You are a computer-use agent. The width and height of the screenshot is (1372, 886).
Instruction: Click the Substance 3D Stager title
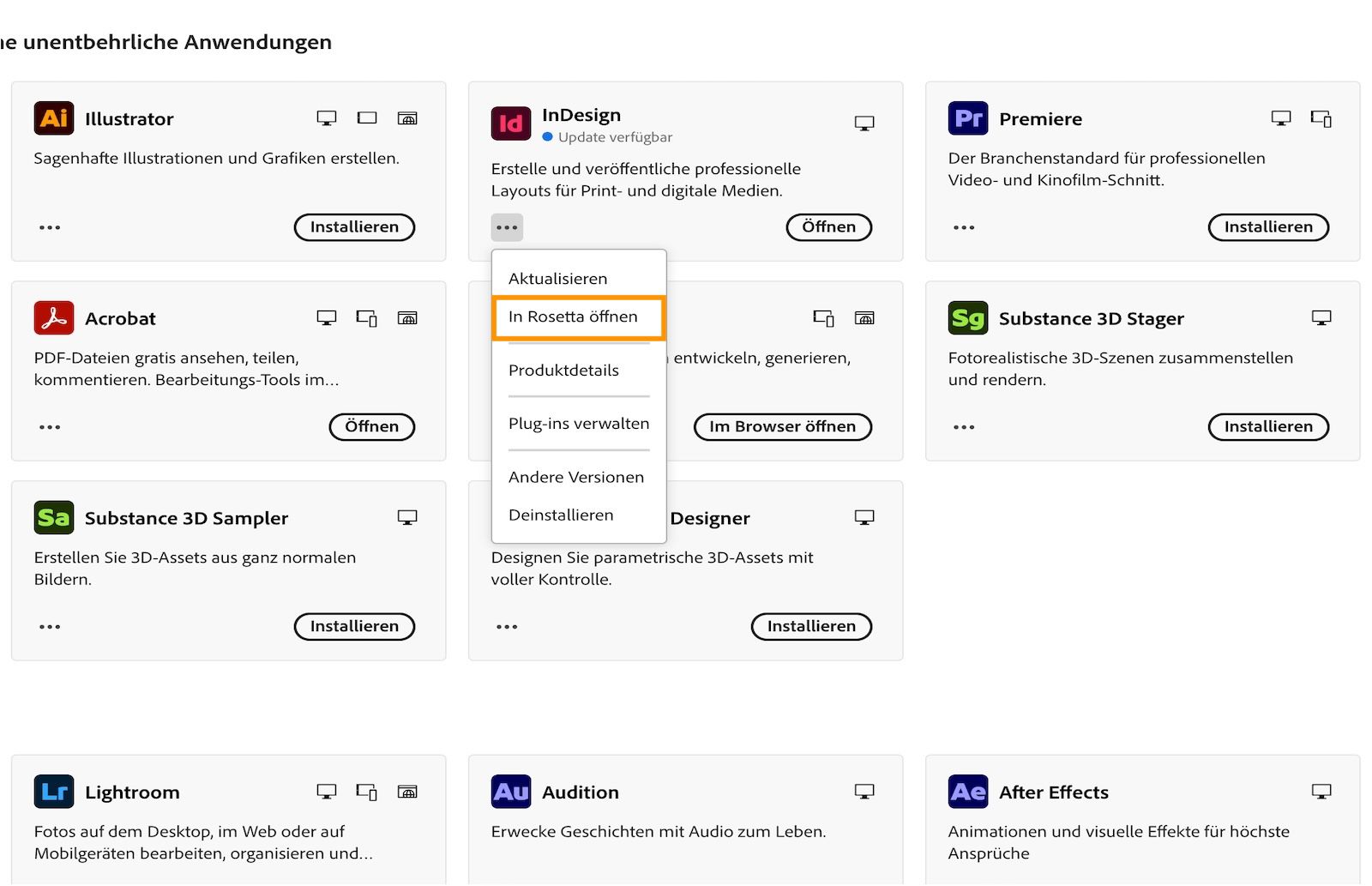1092,319
